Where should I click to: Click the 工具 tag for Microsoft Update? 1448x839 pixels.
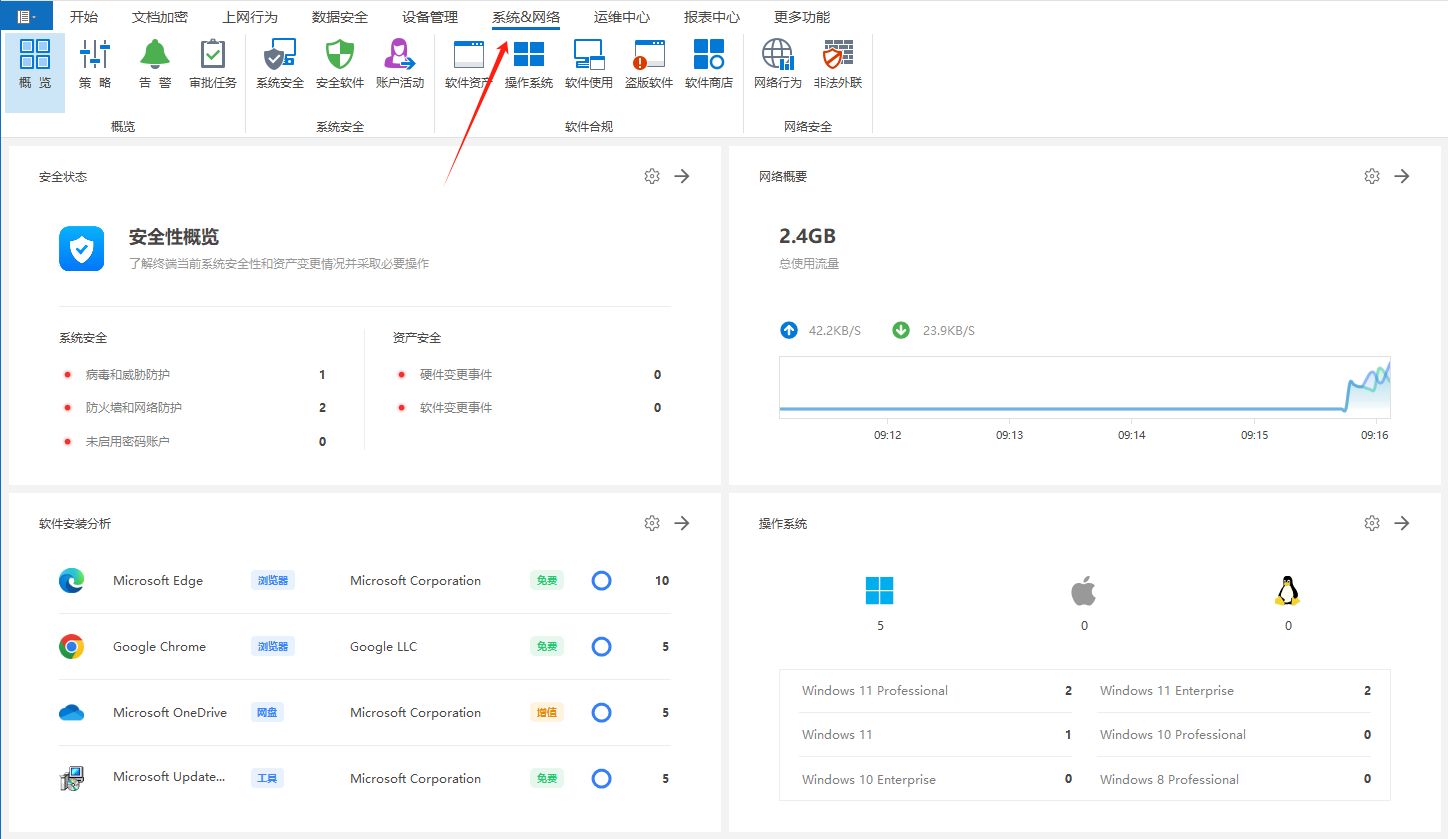pyautogui.click(x=267, y=779)
